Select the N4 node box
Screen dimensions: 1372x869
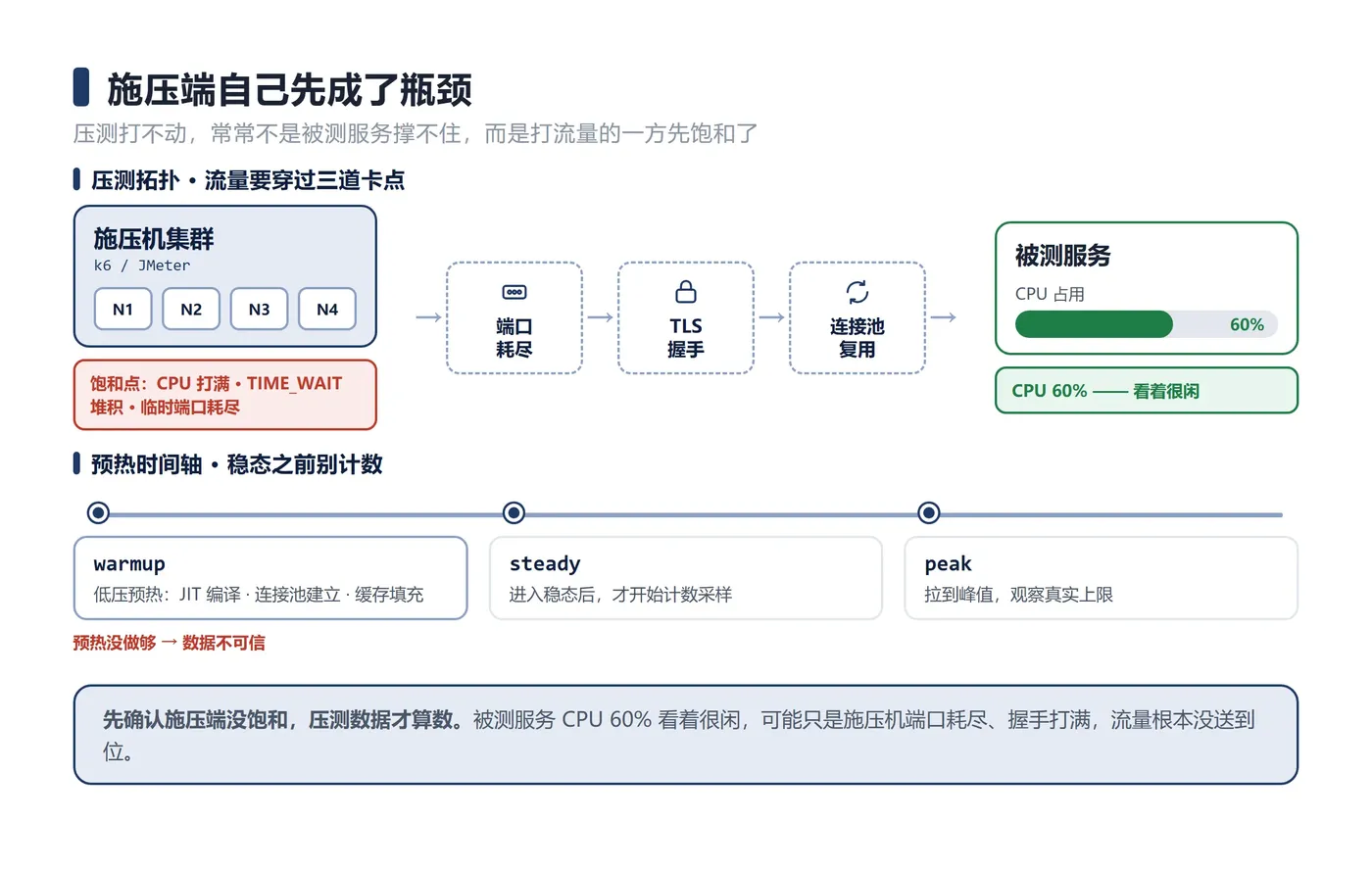327,310
